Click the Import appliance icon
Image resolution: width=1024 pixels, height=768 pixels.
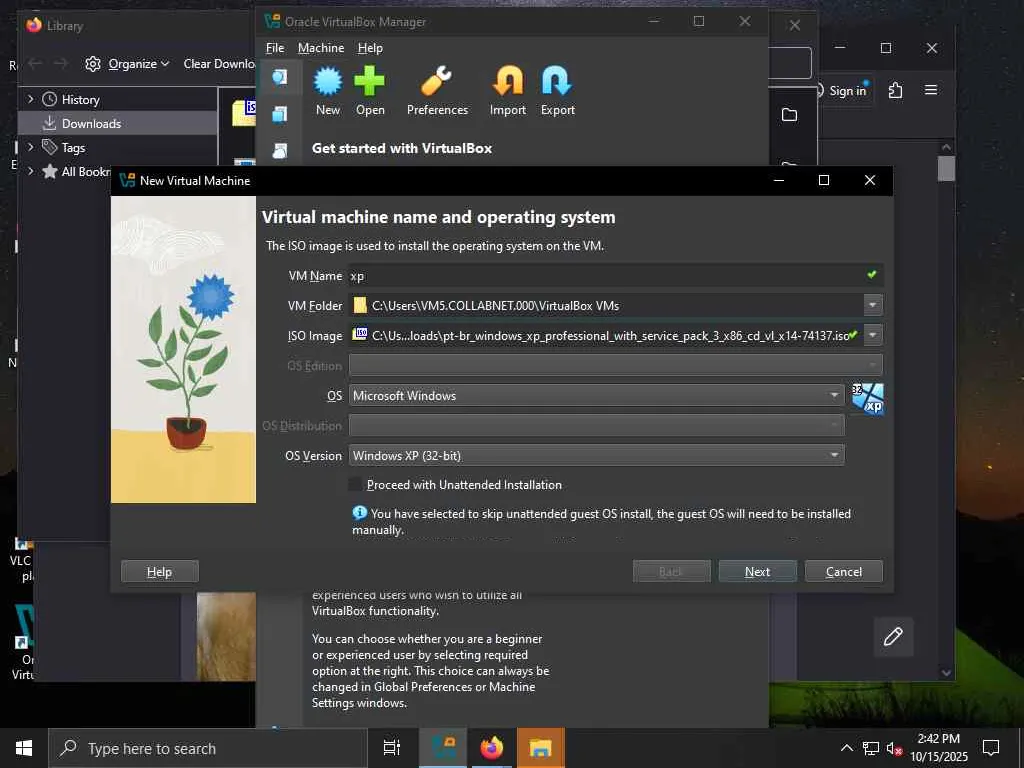507,82
